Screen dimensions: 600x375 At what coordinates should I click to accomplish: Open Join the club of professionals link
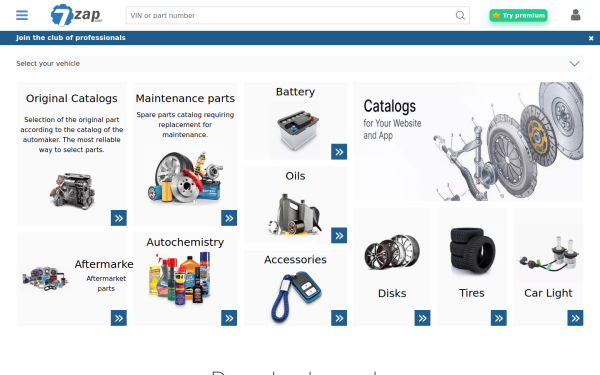71,38
